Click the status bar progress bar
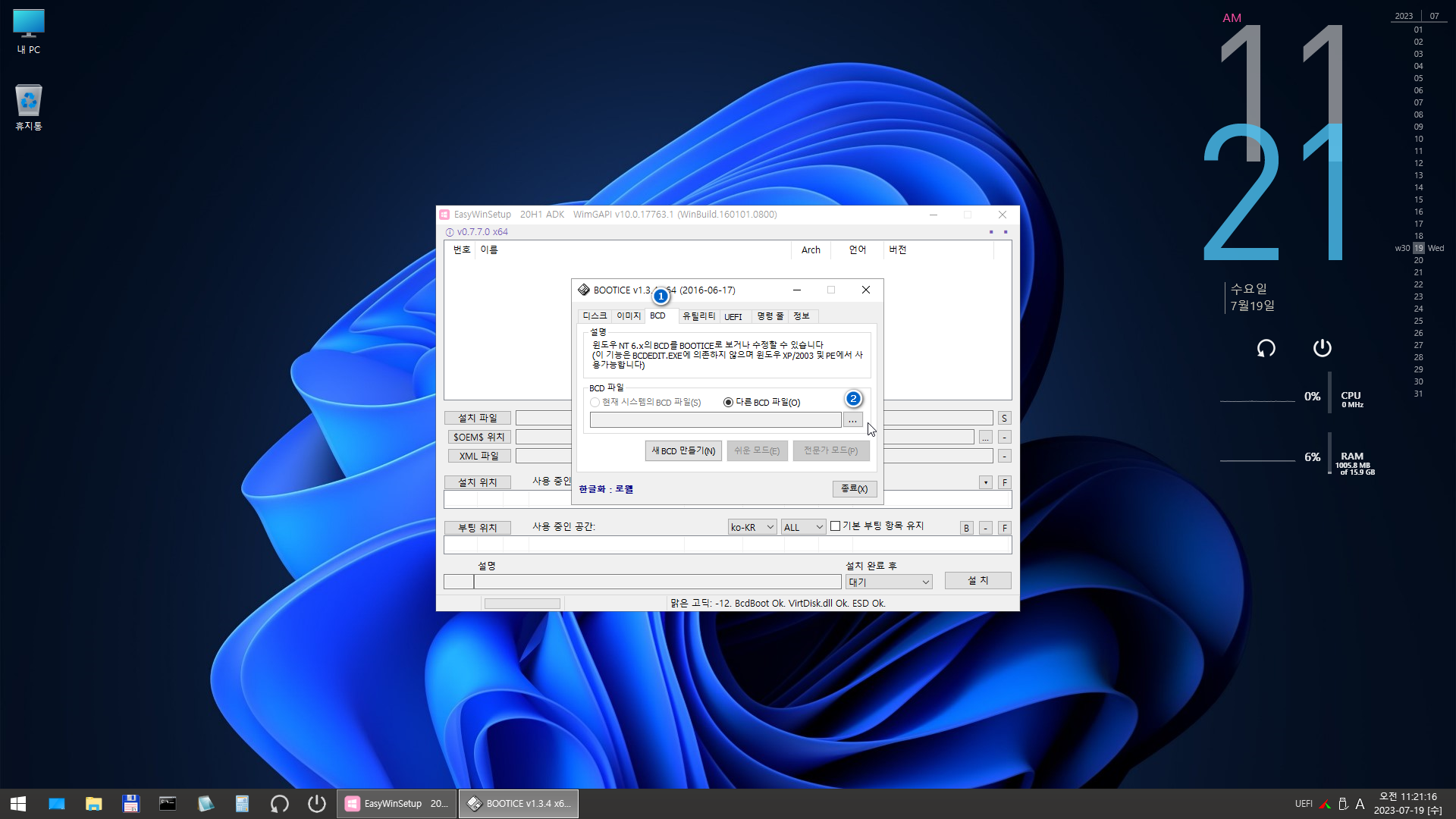Viewport: 1456px width, 819px height. (522, 604)
